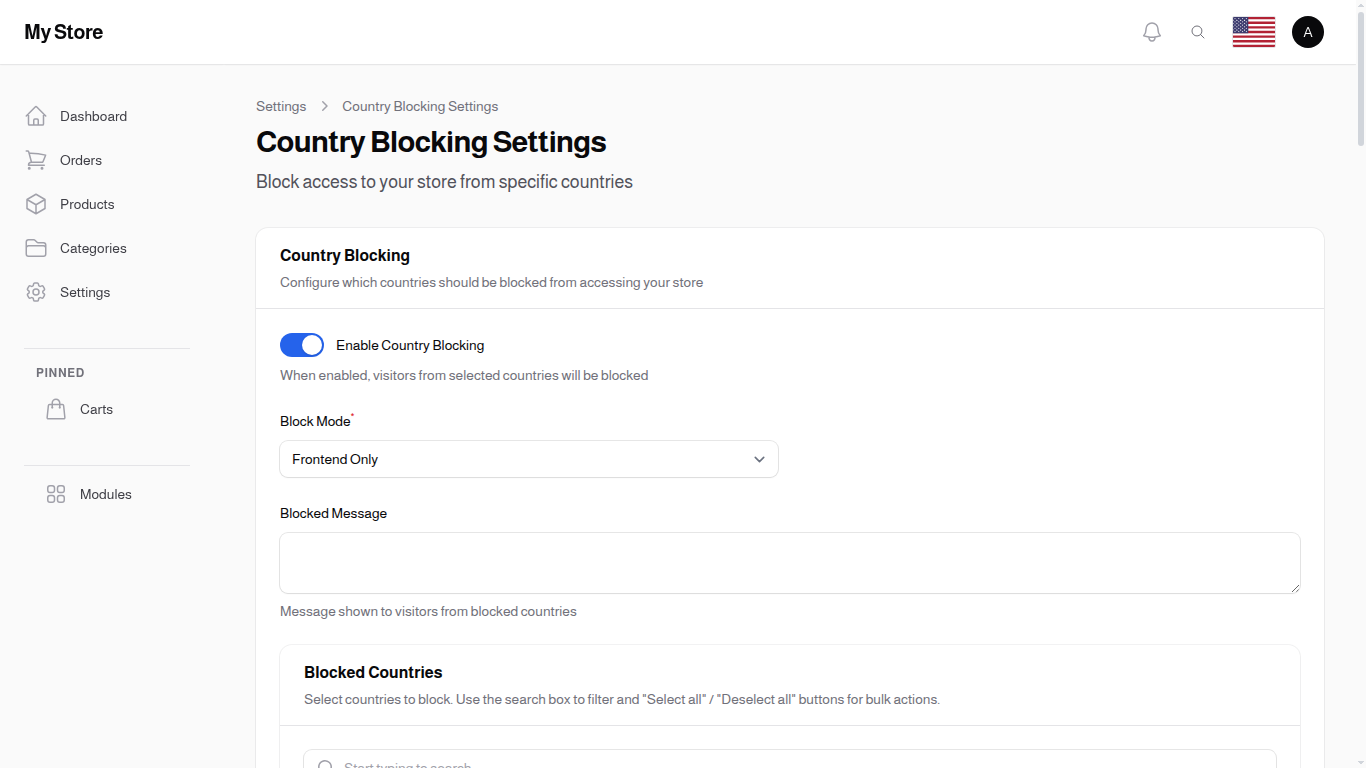Select the Orders cart icon
This screenshot has height=768, width=1366.
36,160
